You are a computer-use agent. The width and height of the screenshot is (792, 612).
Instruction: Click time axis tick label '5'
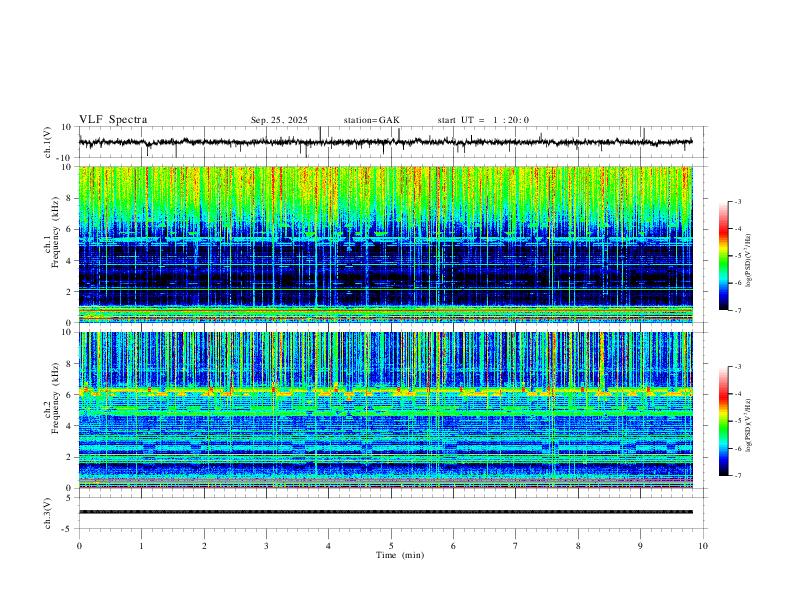[391, 546]
